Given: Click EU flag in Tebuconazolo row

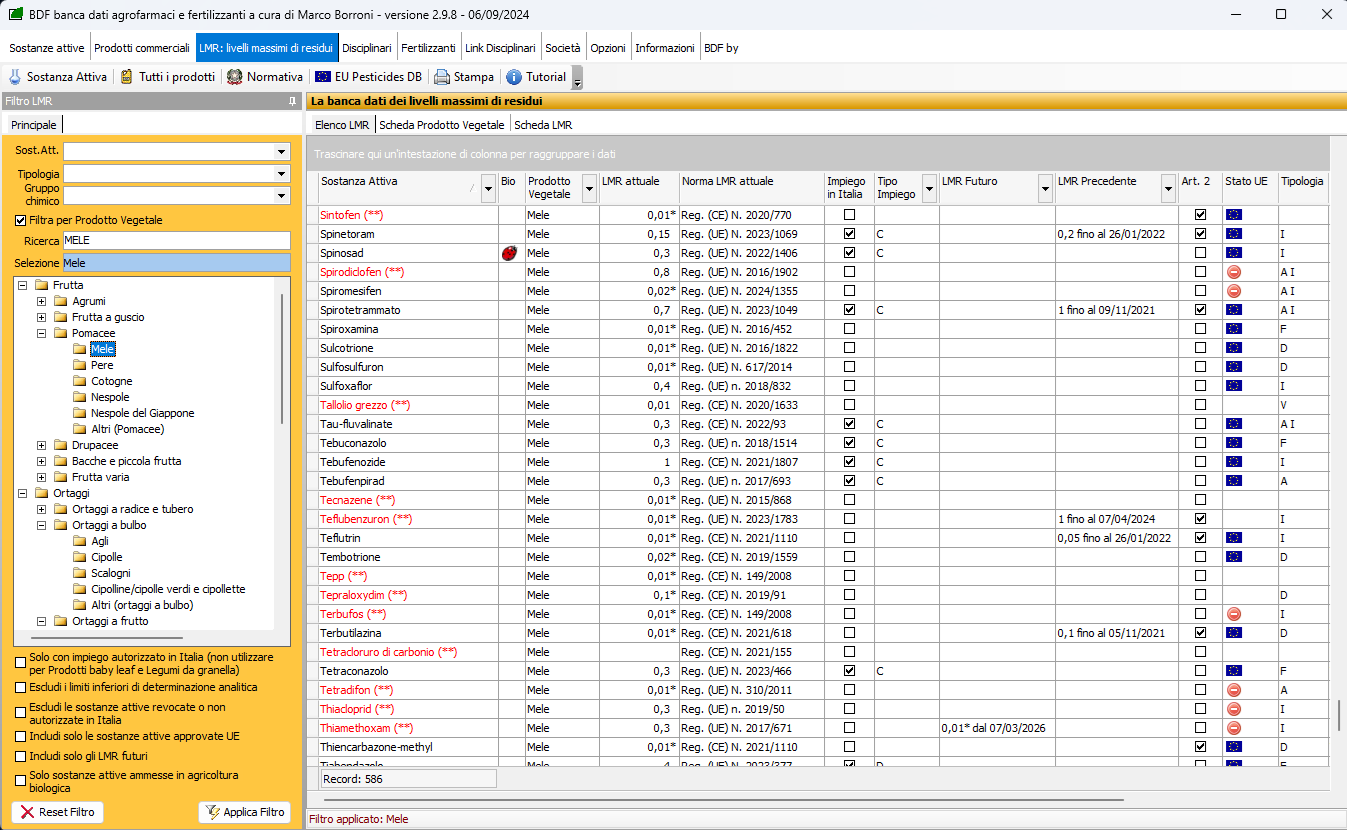Looking at the screenshot, I should click(x=1234, y=443).
